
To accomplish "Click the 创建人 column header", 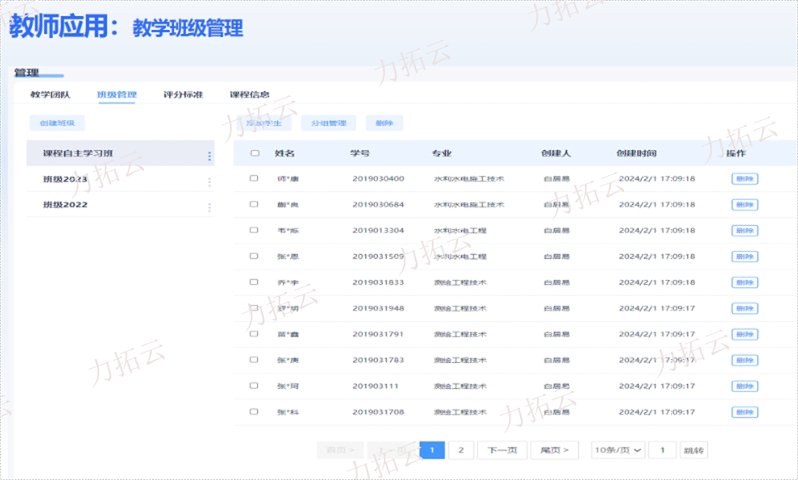I will (x=556, y=153).
